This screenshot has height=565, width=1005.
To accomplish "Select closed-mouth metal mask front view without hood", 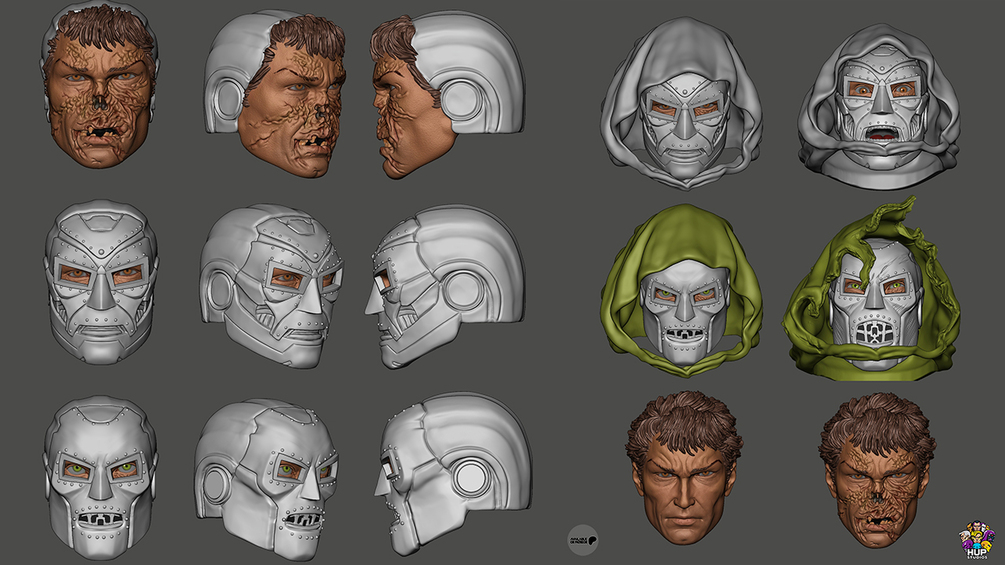I will 101,282.
